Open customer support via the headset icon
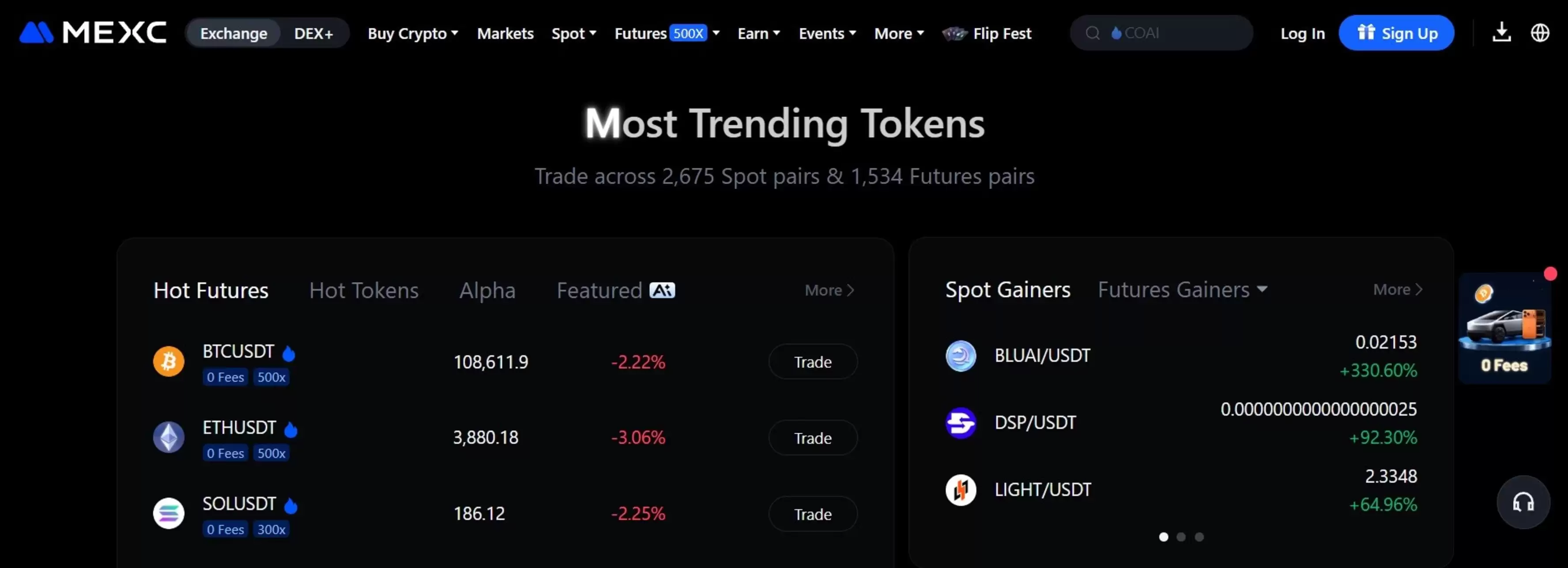Viewport: 1568px width, 568px height. click(x=1524, y=502)
